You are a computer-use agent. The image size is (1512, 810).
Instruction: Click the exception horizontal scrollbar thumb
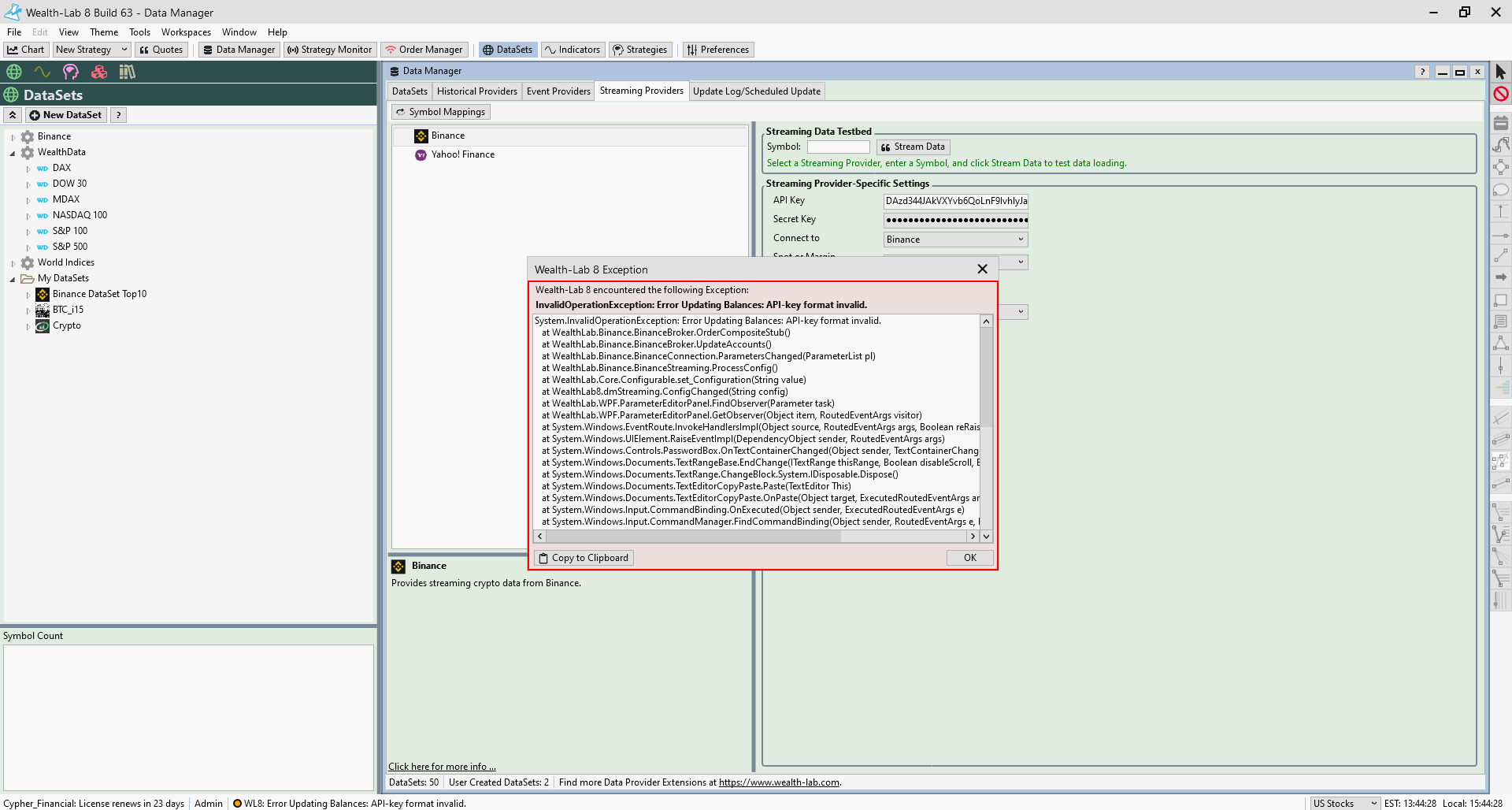click(694, 537)
